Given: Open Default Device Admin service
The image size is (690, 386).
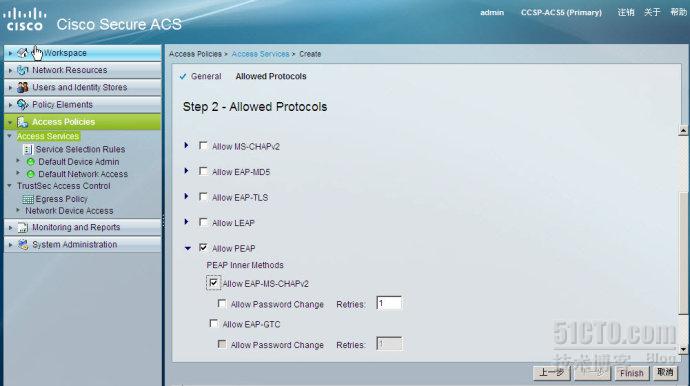Looking at the screenshot, I should click(x=79, y=162).
